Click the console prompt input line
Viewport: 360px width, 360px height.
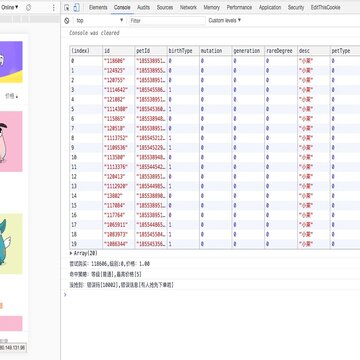point(213,295)
